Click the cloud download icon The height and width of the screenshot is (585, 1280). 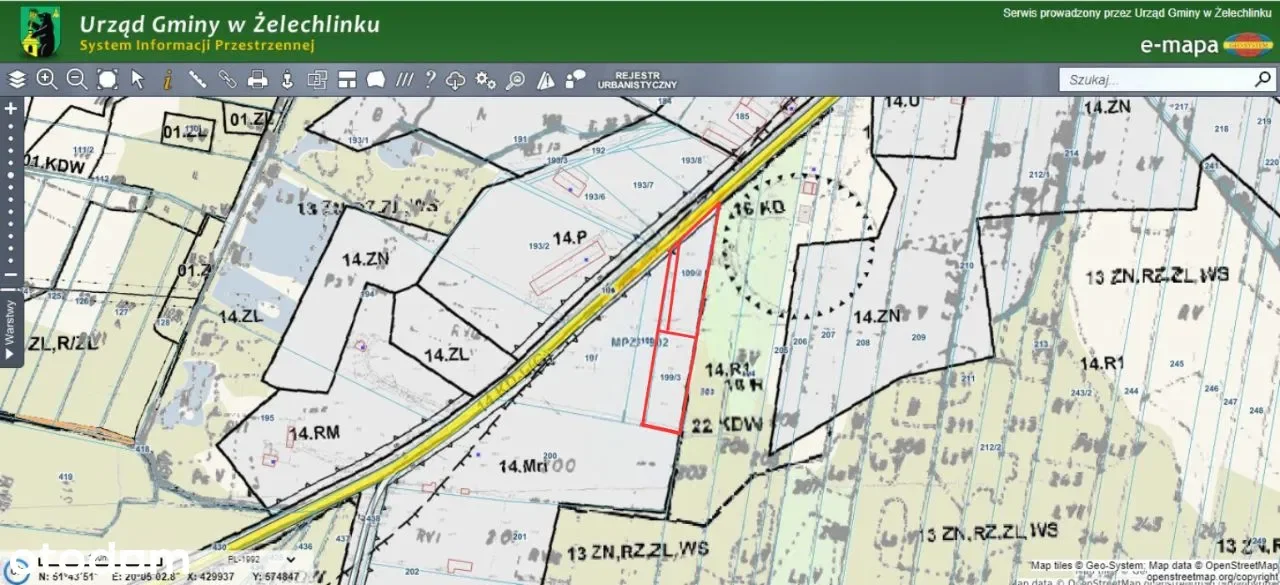456,80
